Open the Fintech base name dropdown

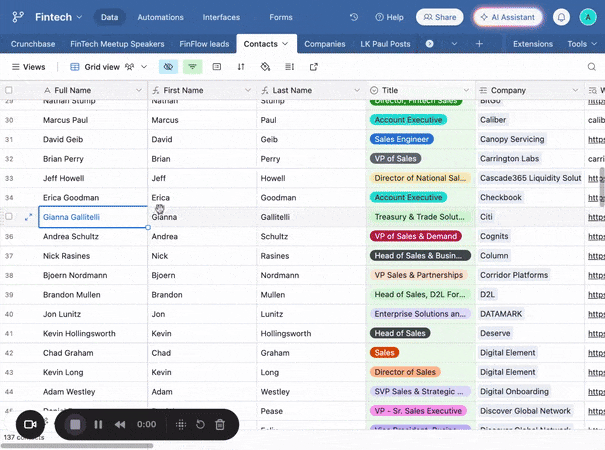(58, 17)
